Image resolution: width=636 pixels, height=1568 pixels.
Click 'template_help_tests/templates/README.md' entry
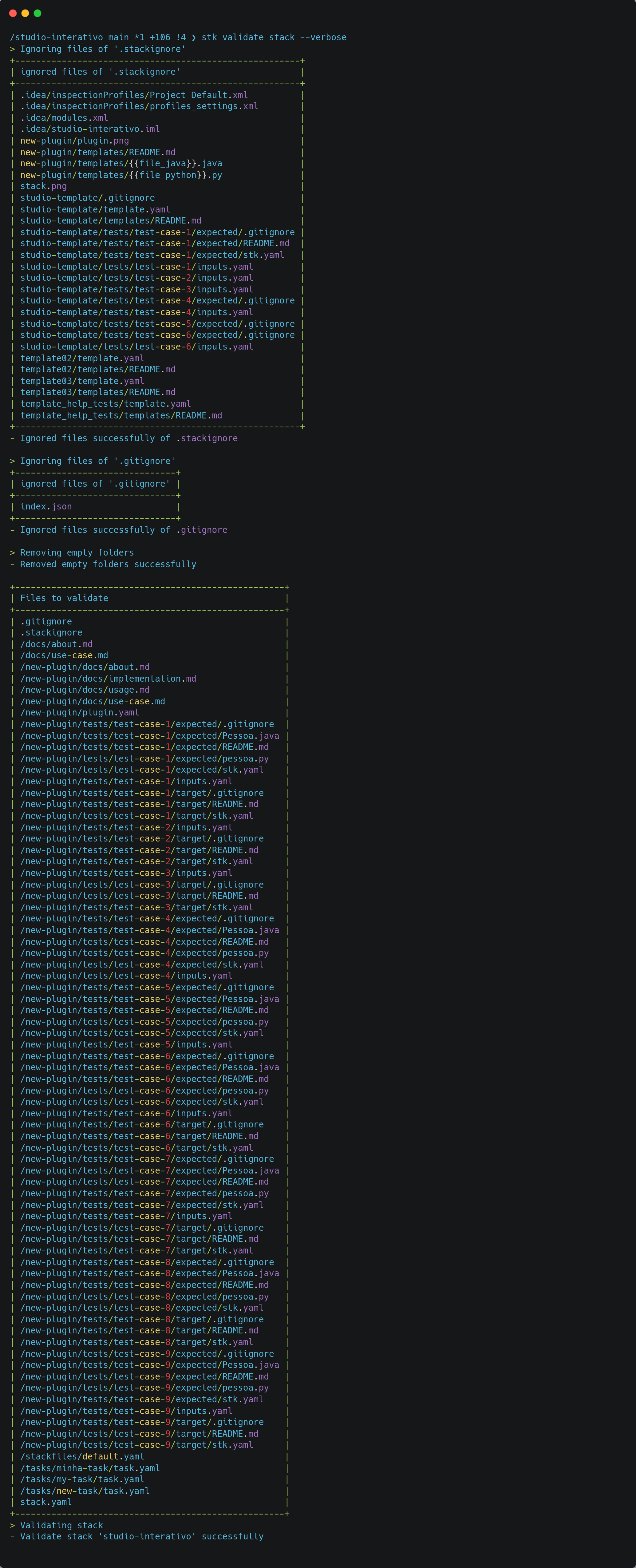(121, 415)
